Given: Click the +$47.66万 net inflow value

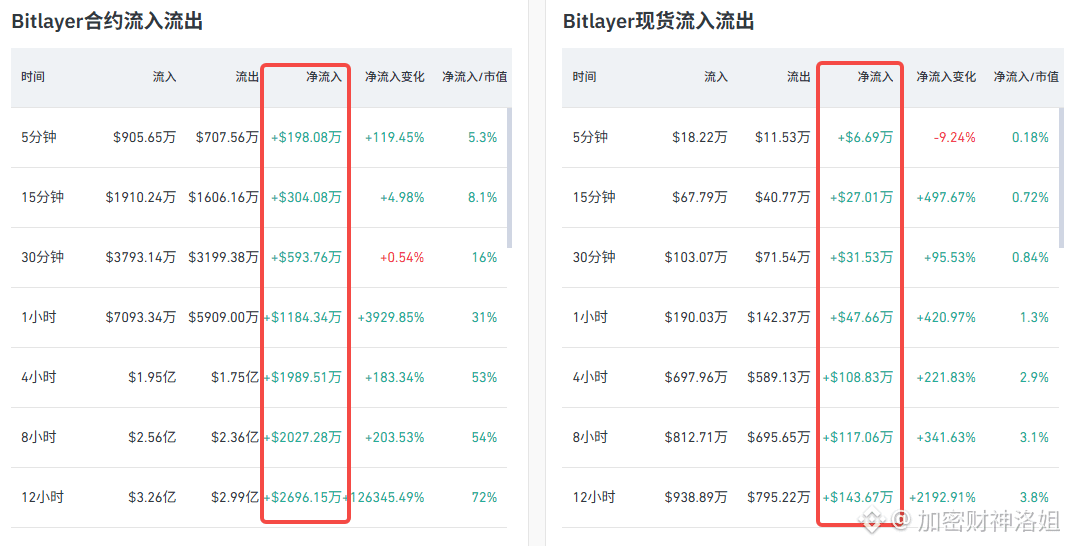Looking at the screenshot, I should 862,317.
